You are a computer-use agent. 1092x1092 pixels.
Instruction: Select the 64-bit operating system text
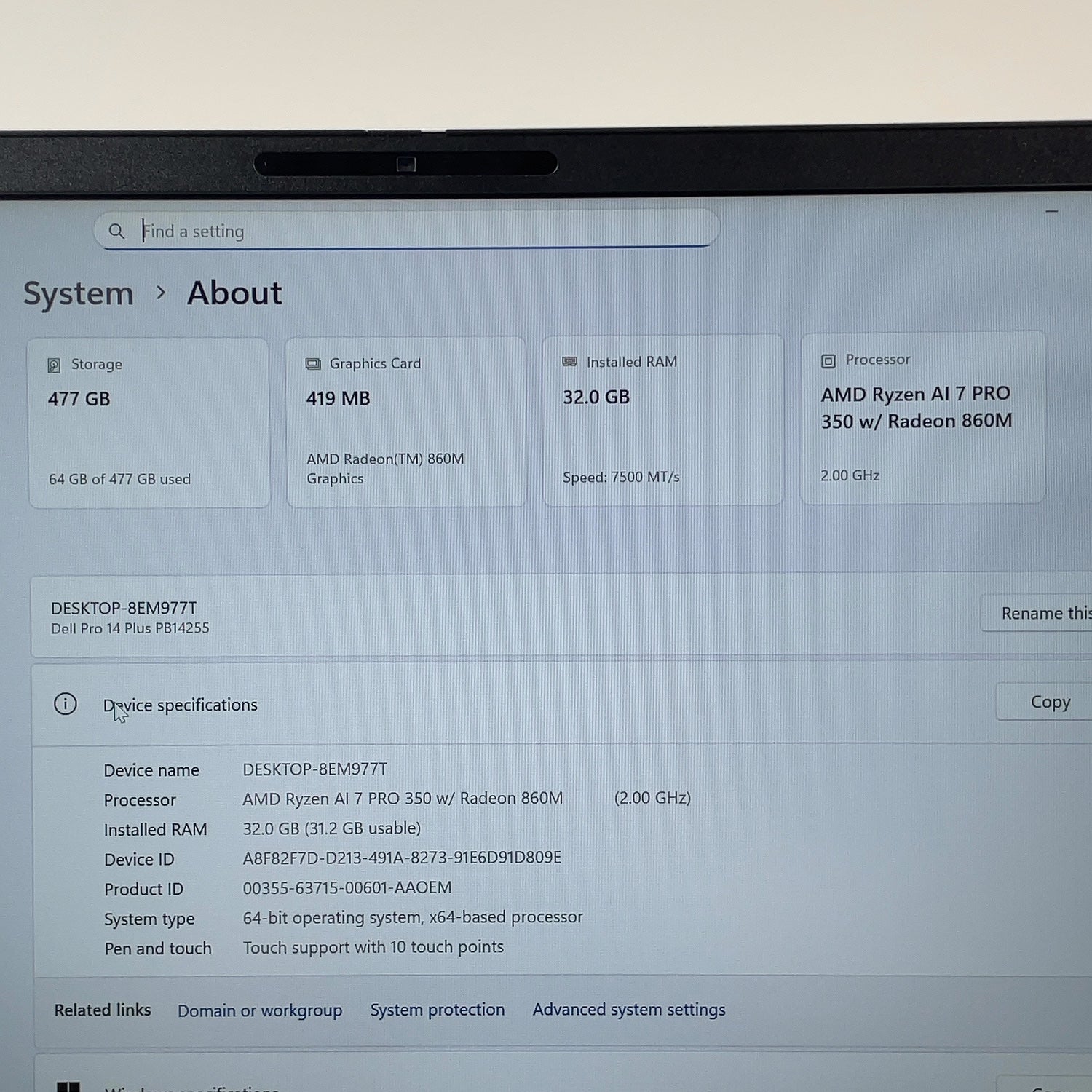click(413, 917)
